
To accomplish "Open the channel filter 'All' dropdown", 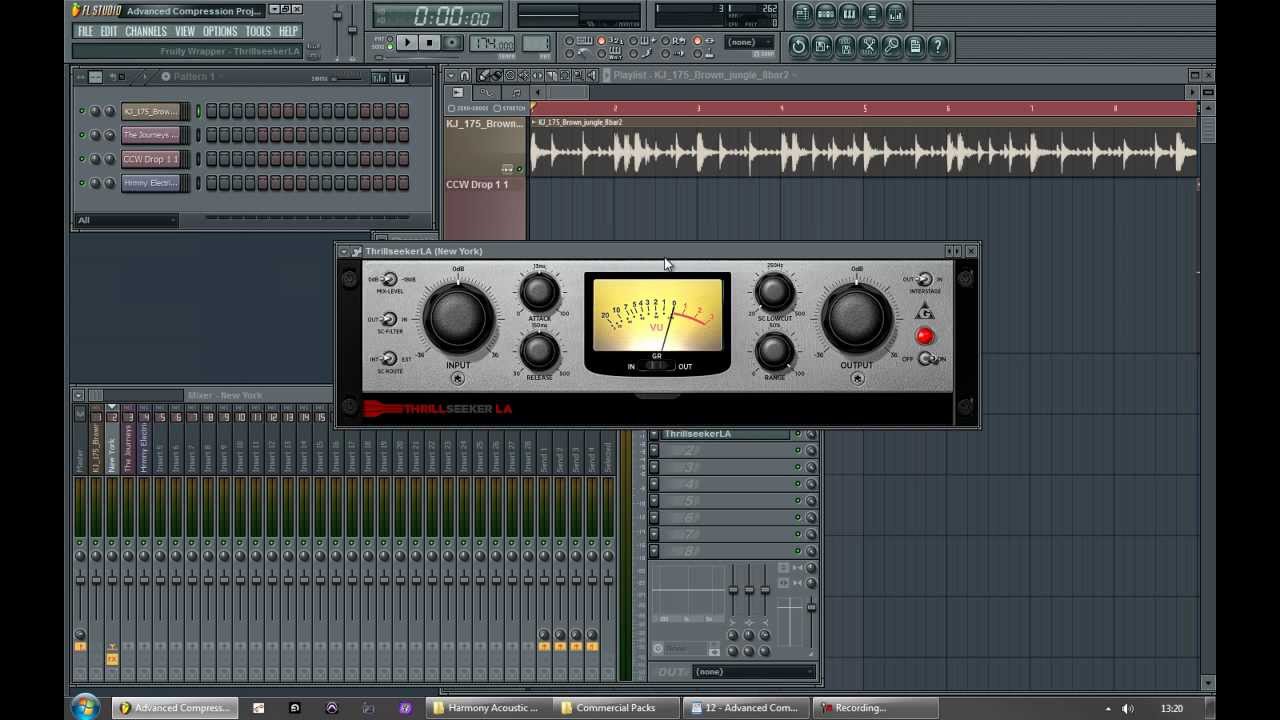I will point(126,220).
